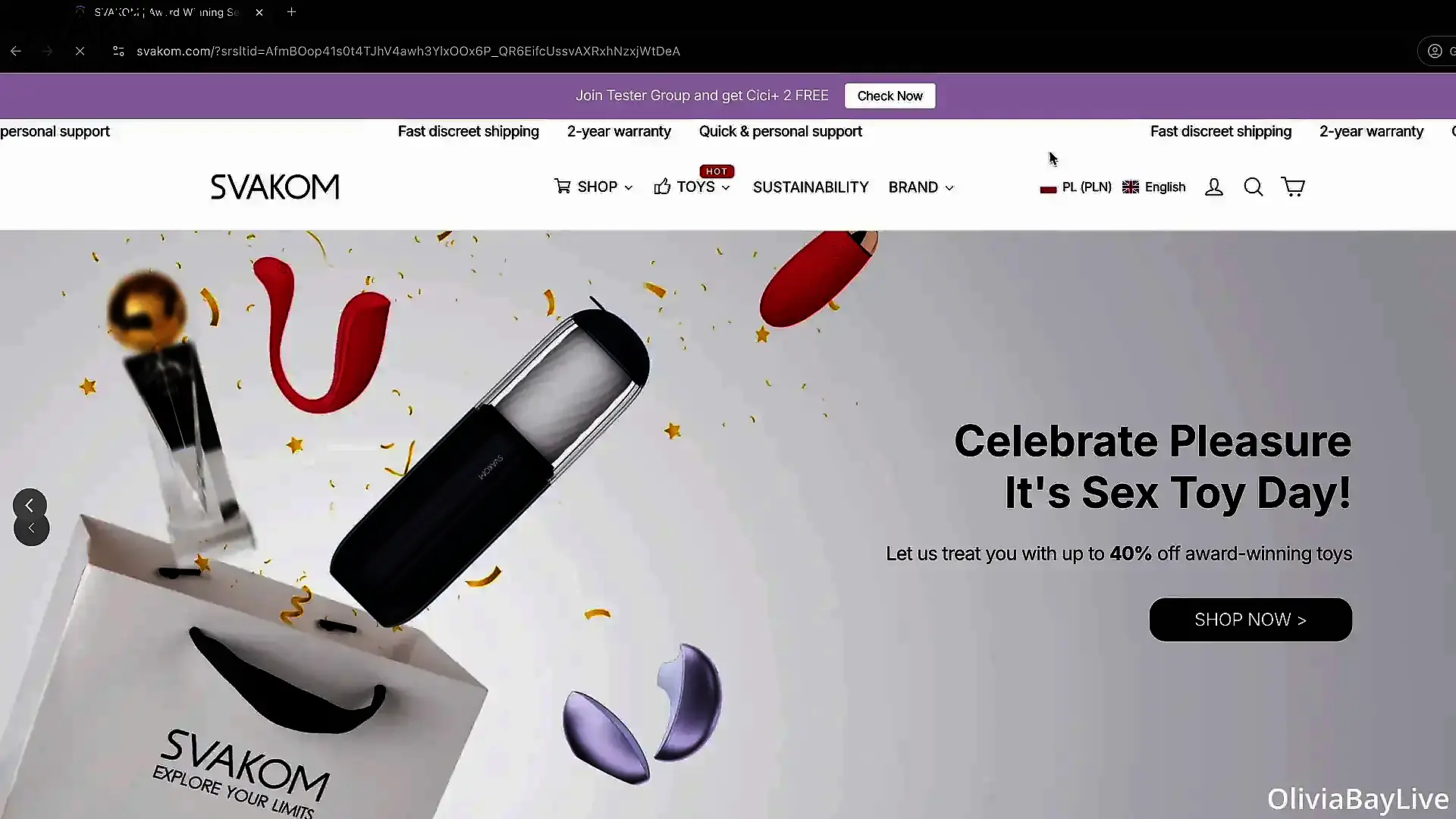Image resolution: width=1456 pixels, height=819 pixels.
Task: Open the shopping cart icon
Action: 1293,187
